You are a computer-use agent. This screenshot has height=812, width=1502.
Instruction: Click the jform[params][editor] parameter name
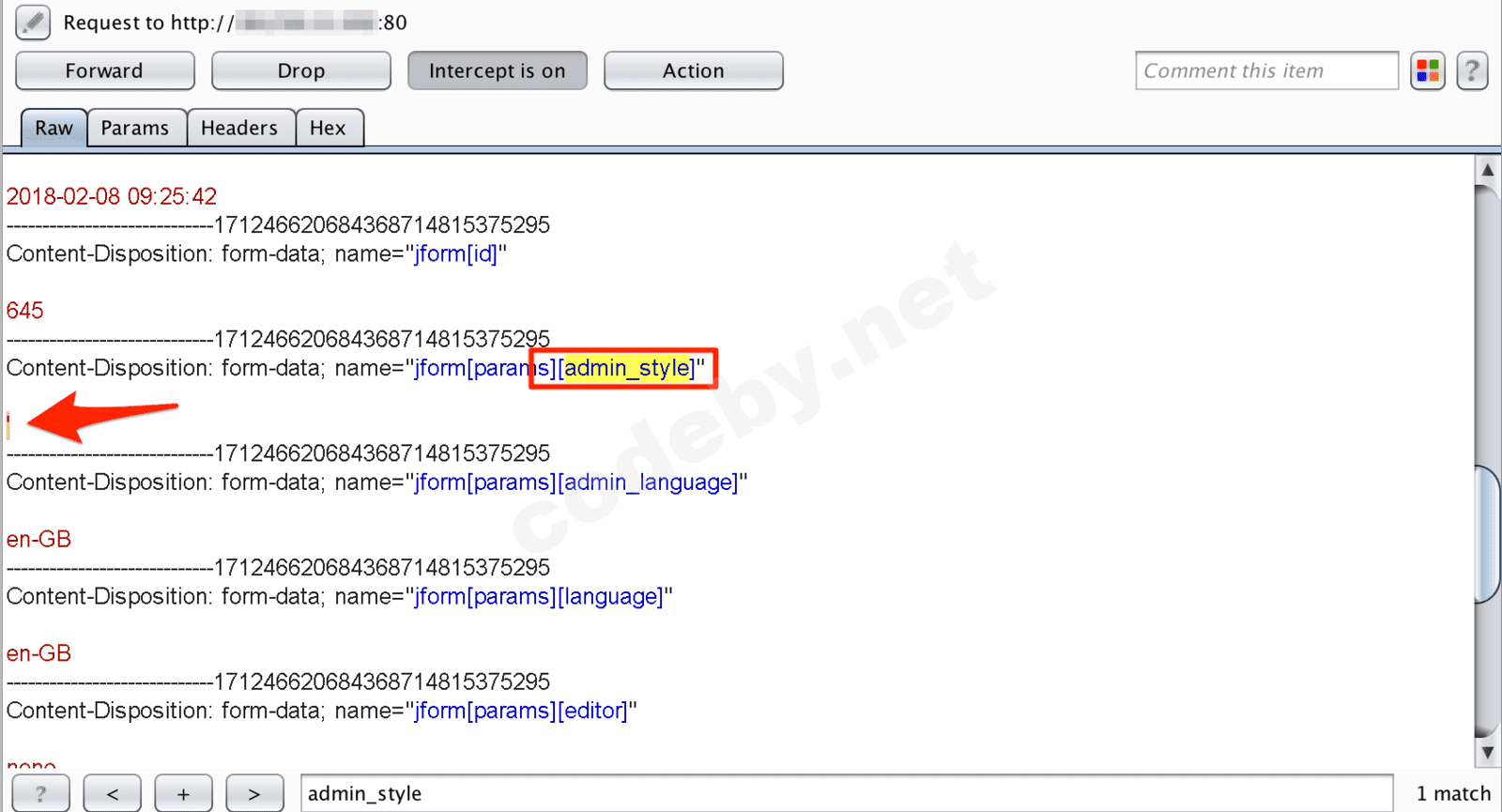pyautogui.click(x=521, y=711)
